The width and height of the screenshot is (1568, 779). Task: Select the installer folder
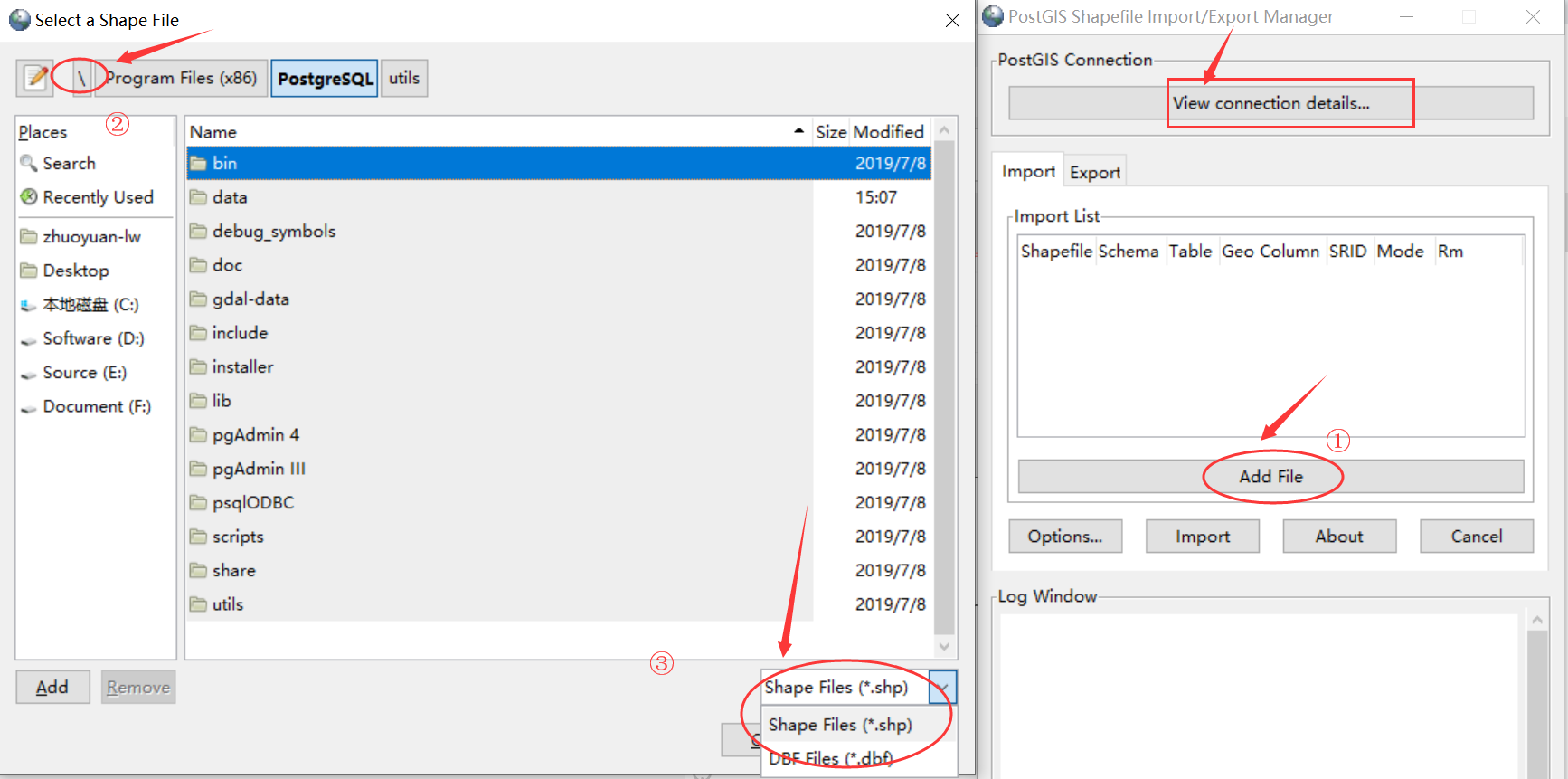[559, 367]
